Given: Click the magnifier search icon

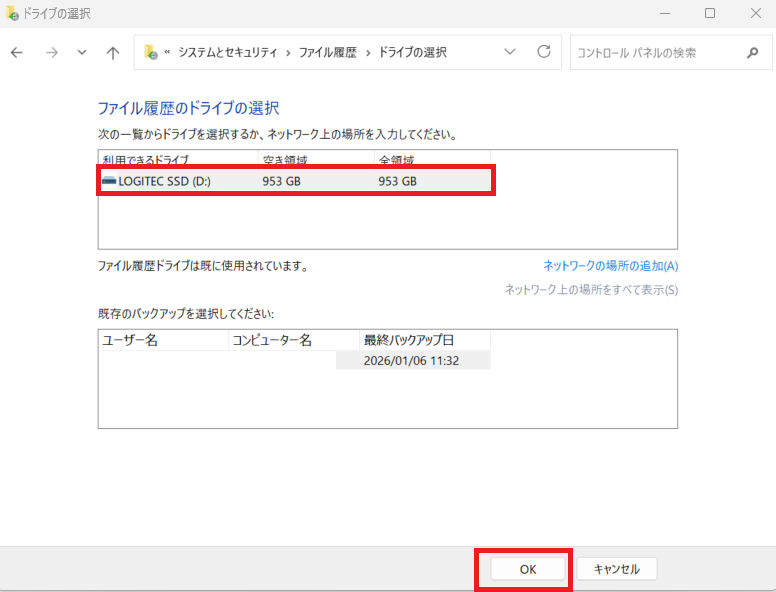Looking at the screenshot, I should point(752,53).
